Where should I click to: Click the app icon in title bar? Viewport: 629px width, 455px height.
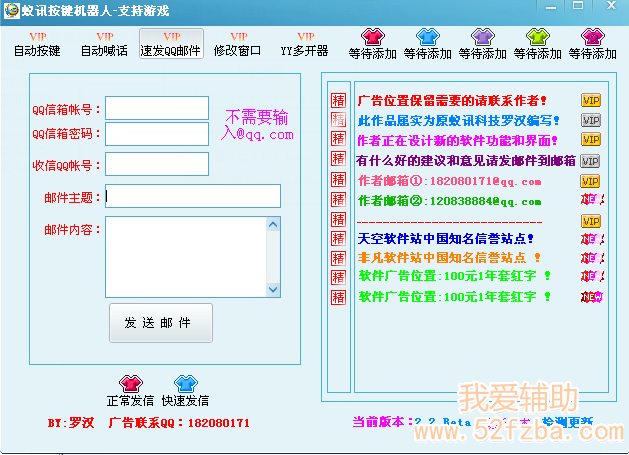[11, 10]
